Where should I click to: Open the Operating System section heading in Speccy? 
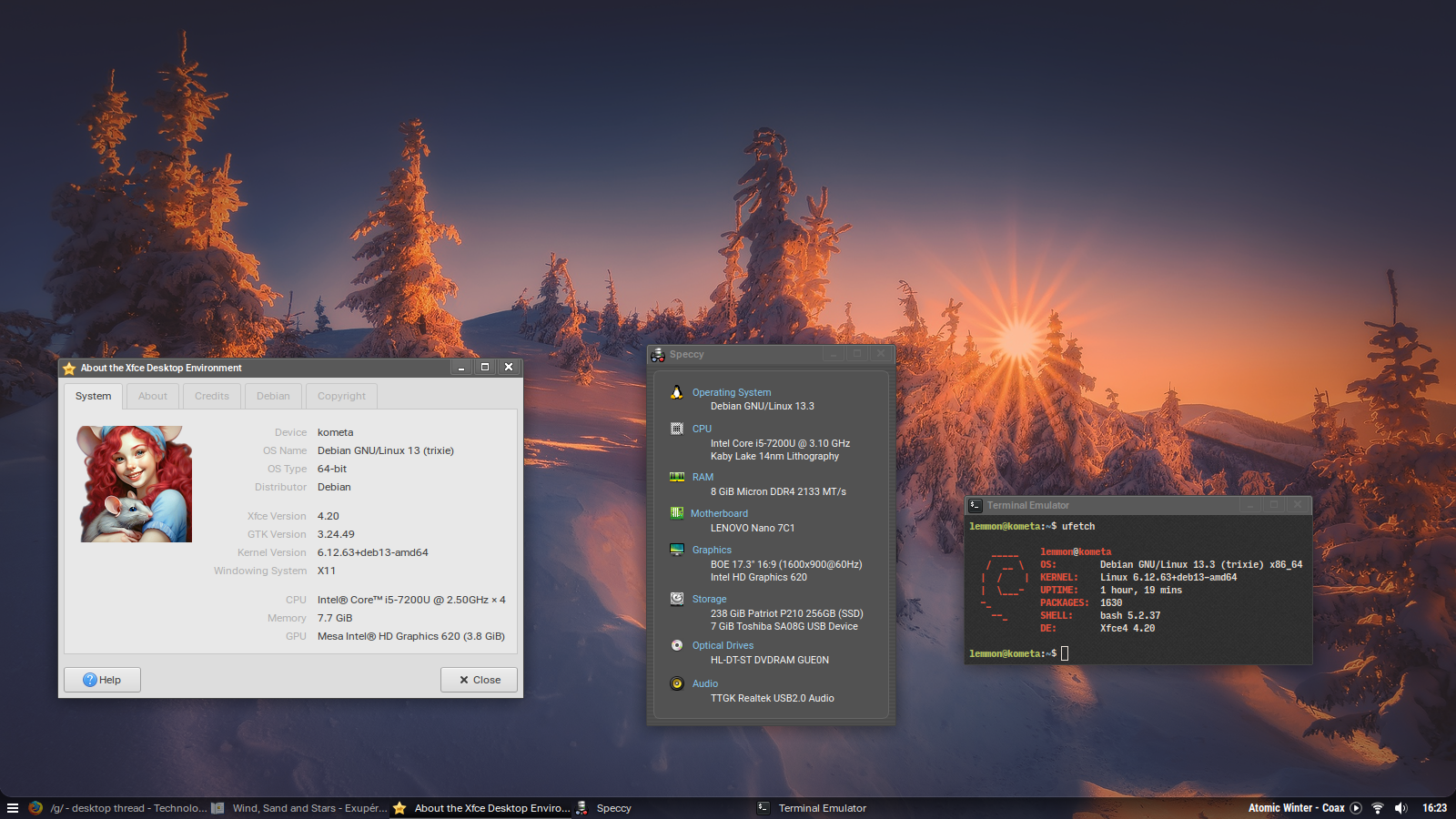732,392
